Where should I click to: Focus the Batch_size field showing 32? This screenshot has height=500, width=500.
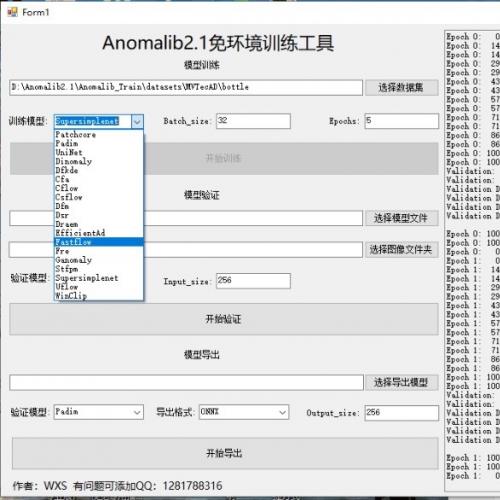[x=253, y=121]
